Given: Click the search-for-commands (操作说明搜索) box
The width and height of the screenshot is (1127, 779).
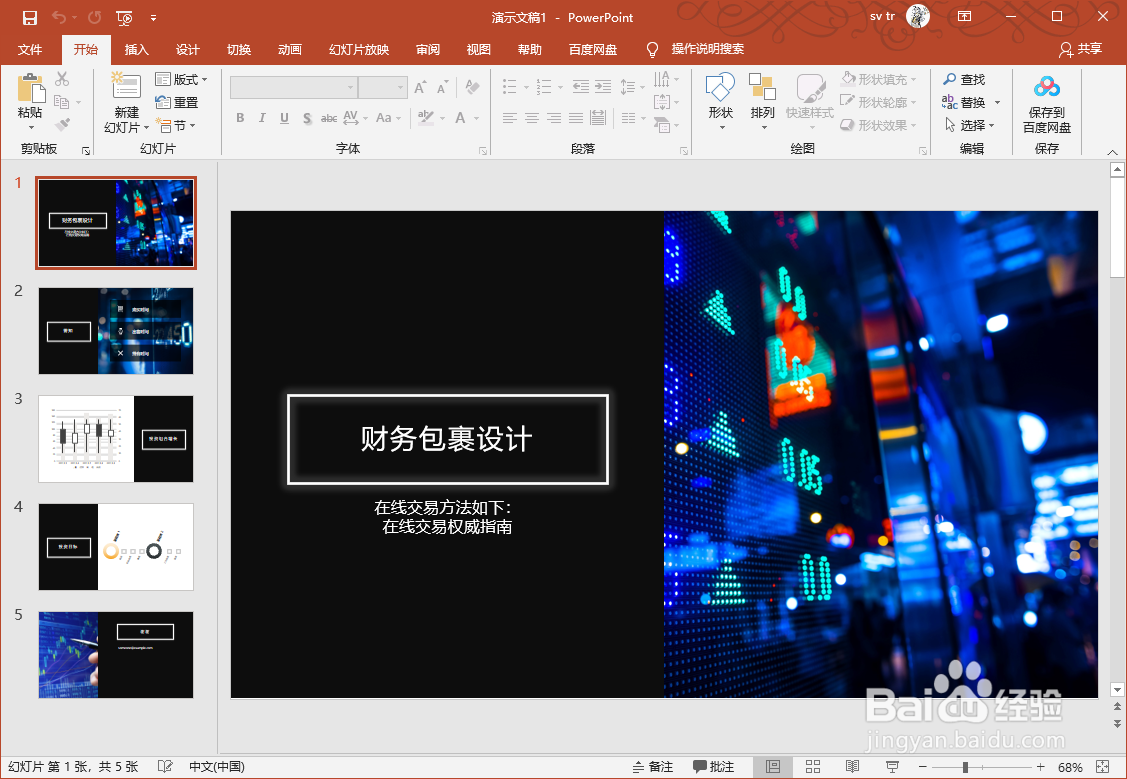Looking at the screenshot, I should [707, 49].
